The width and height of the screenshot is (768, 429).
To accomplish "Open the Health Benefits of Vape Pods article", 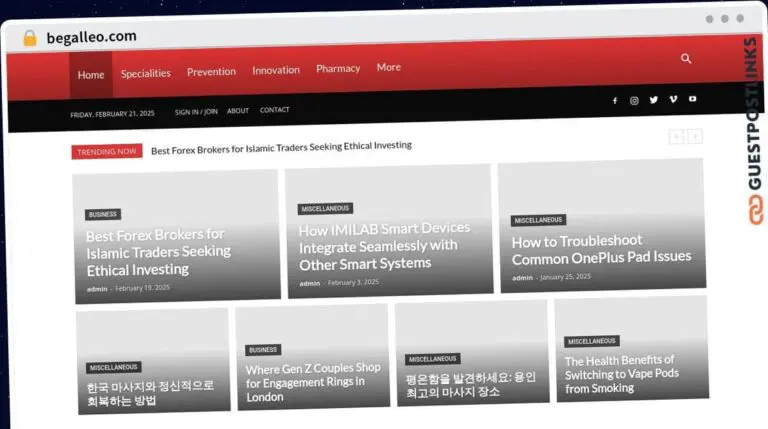I will tap(621, 374).
